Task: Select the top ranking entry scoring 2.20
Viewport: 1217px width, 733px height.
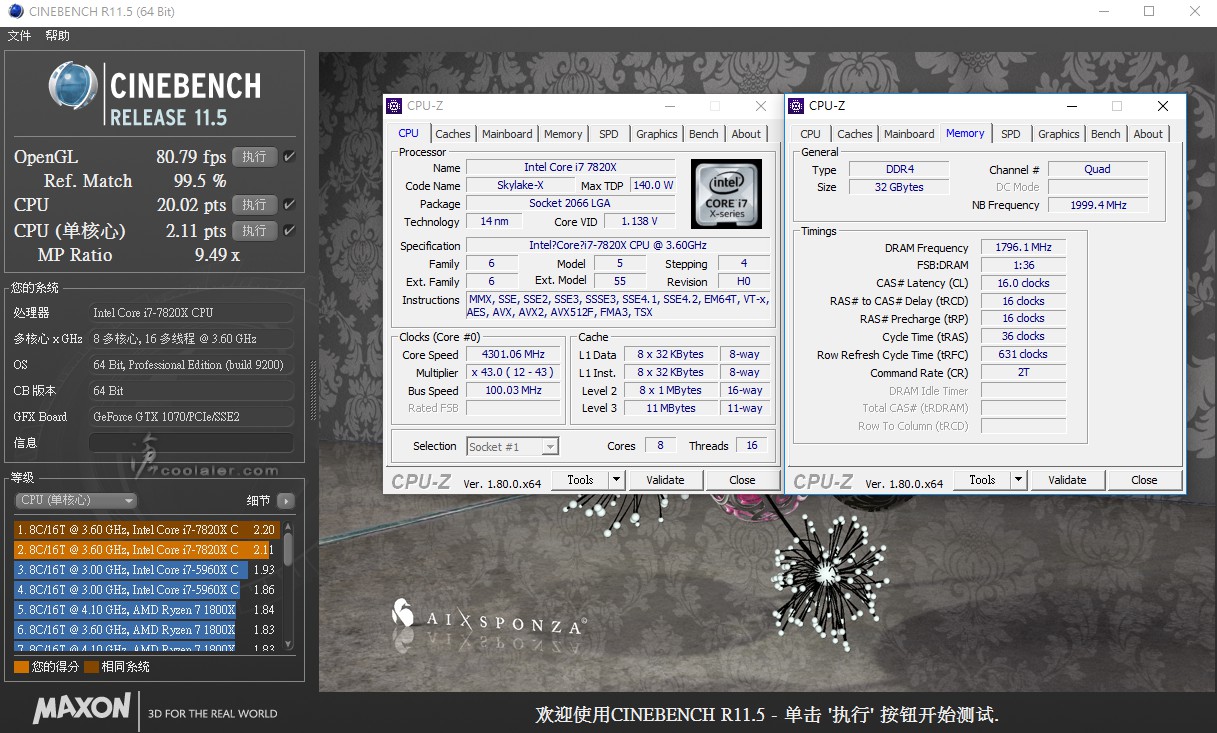Action: coord(147,530)
